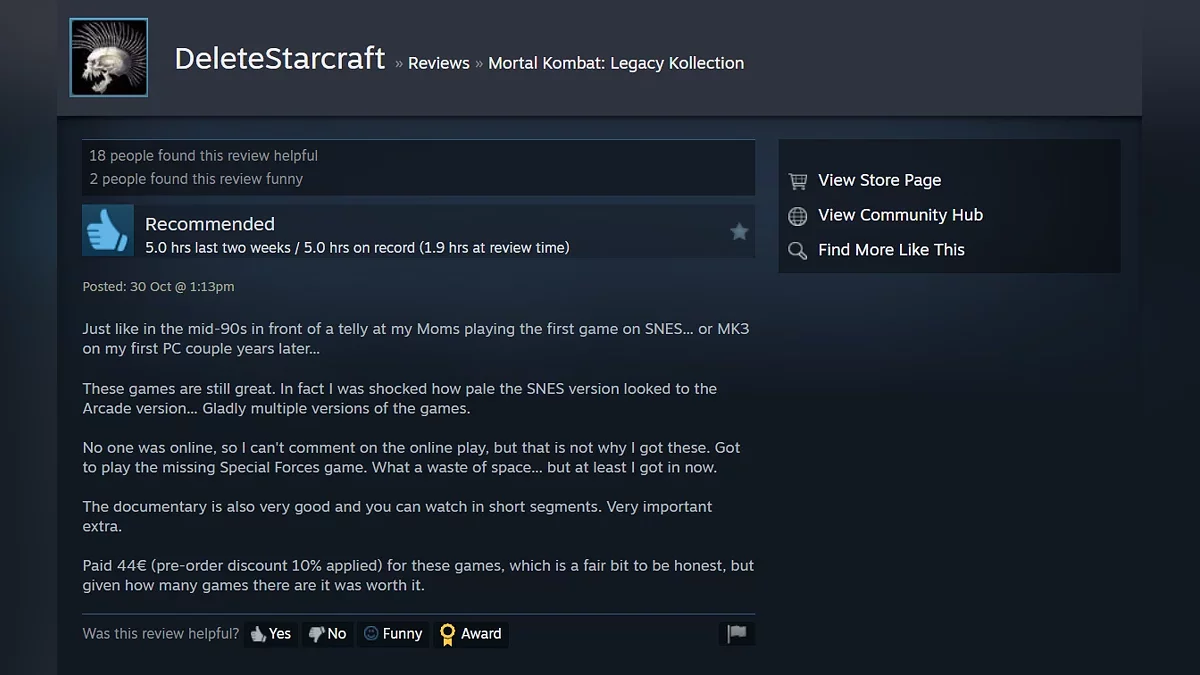The height and width of the screenshot is (675, 1200).
Task: Click the hours on record playtime line
Action: [357, 248]
